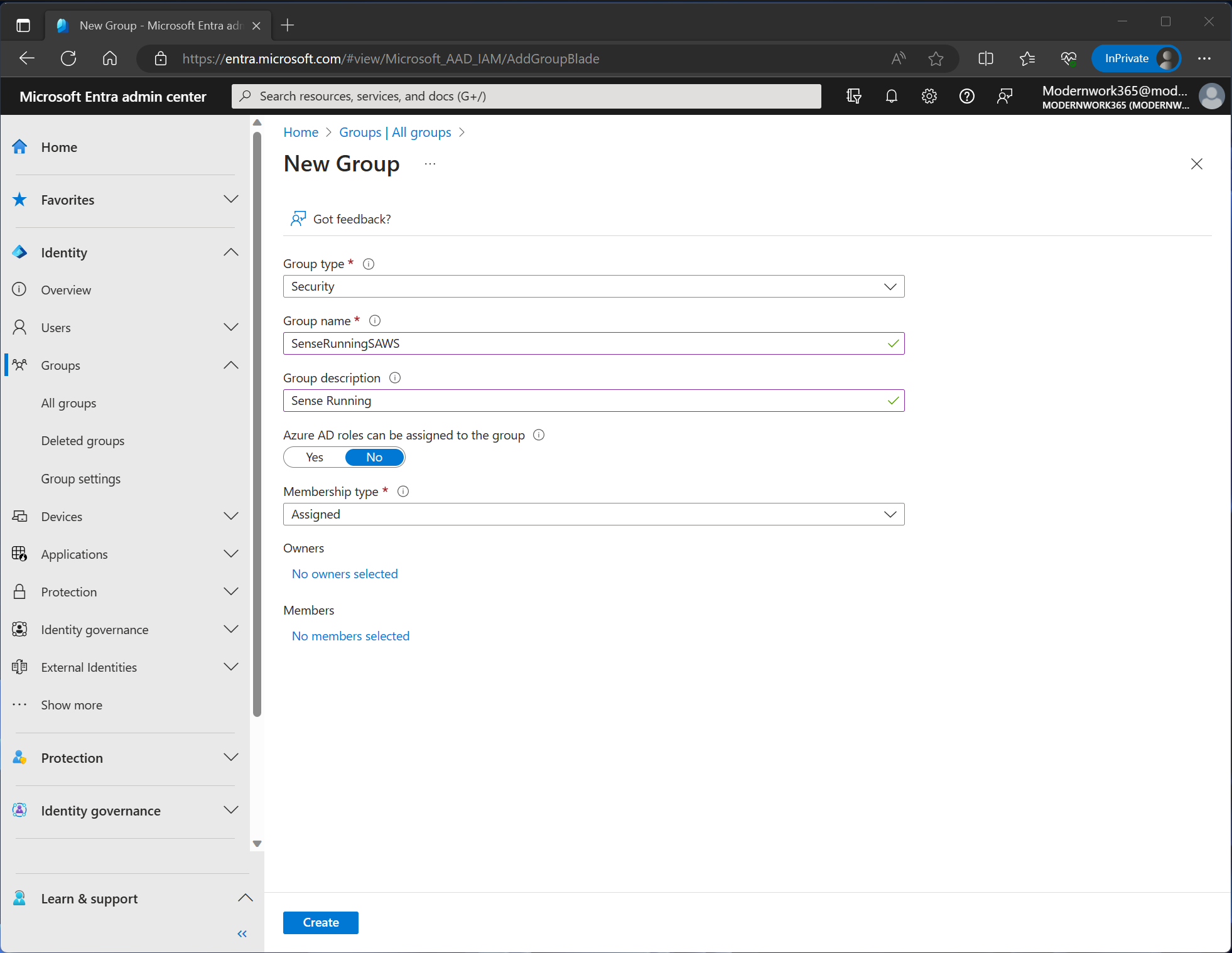
Task: Click the Group name info icon
Action: pos(375,321)
